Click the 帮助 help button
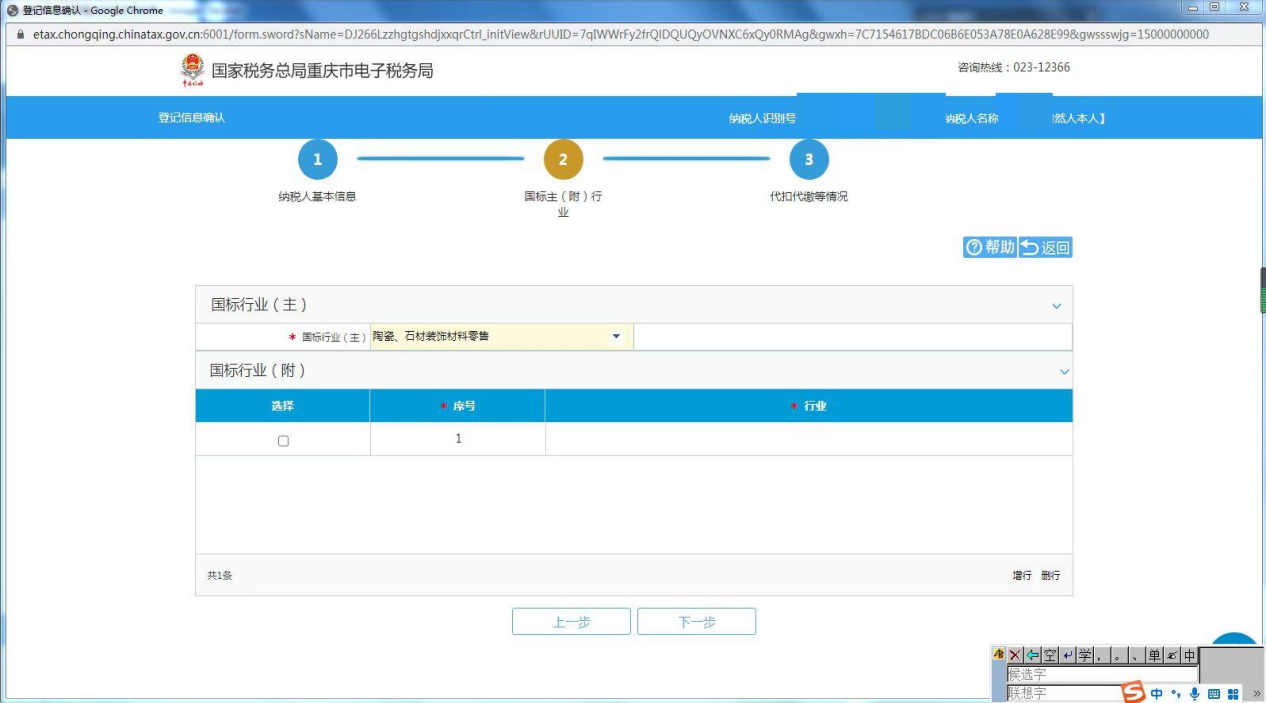Image resolution: width=1266 pixels, height=703 pixels. point(990,247)
